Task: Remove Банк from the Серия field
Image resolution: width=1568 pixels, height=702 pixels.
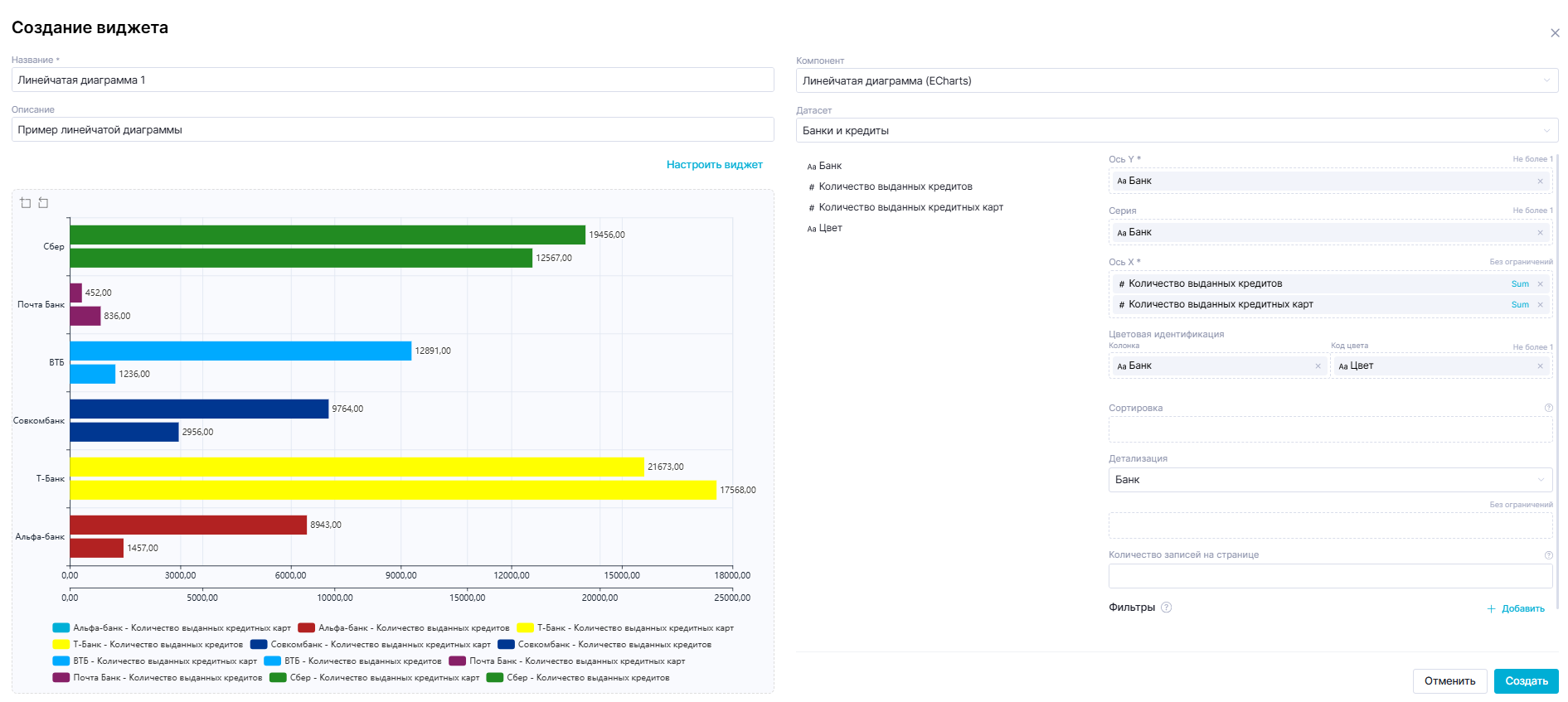Action: (1540, 233)
